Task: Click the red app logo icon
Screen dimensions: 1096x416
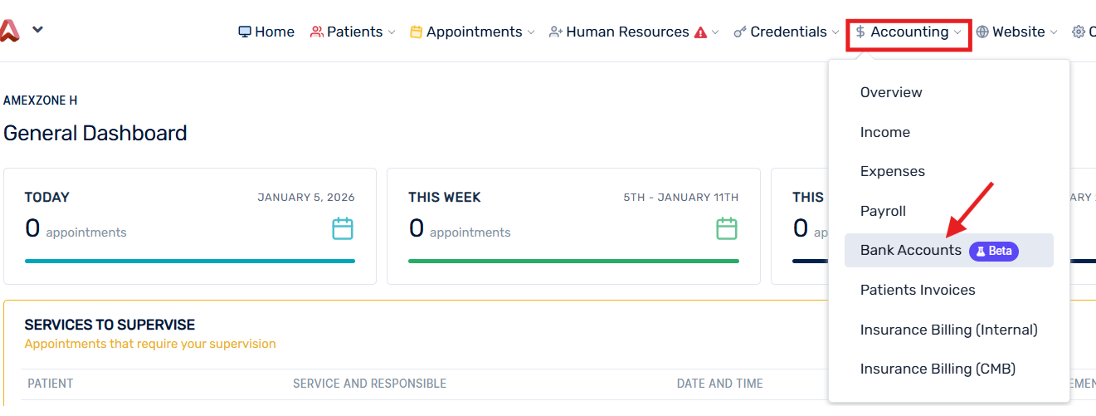Action: (10, 31)
